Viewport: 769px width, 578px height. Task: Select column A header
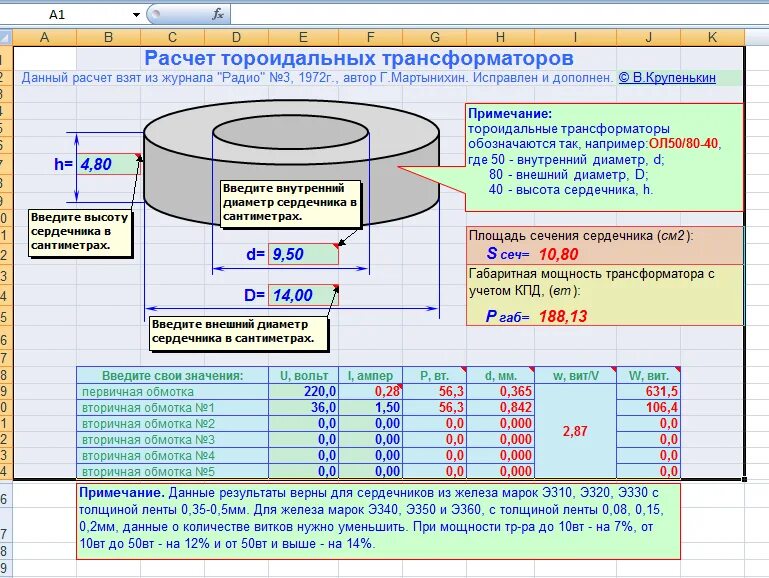coord(44,37)
